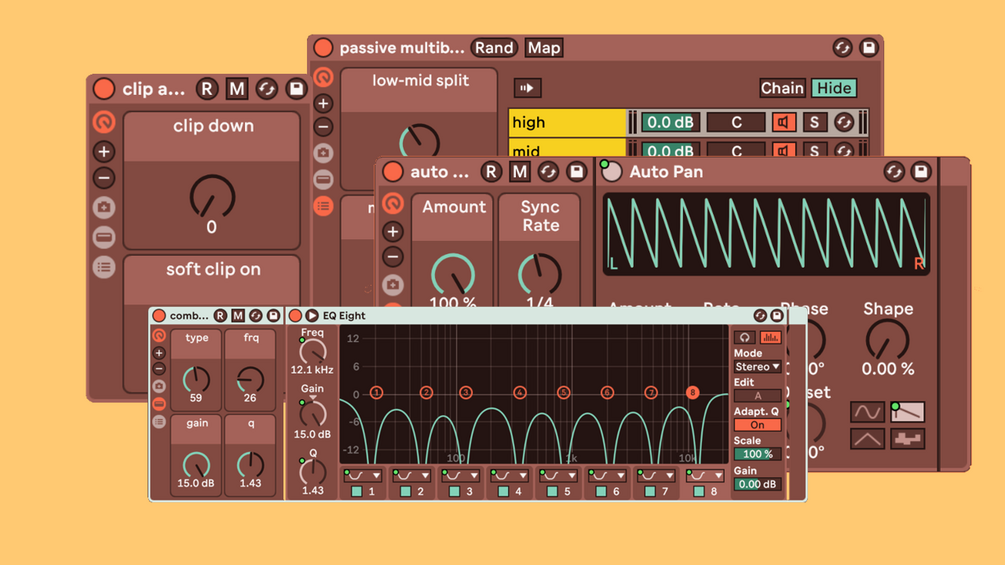Toggle EQ band 6 activator checkbox
1005x565 pixels.
pyautogui.click(x=601, y=491)
